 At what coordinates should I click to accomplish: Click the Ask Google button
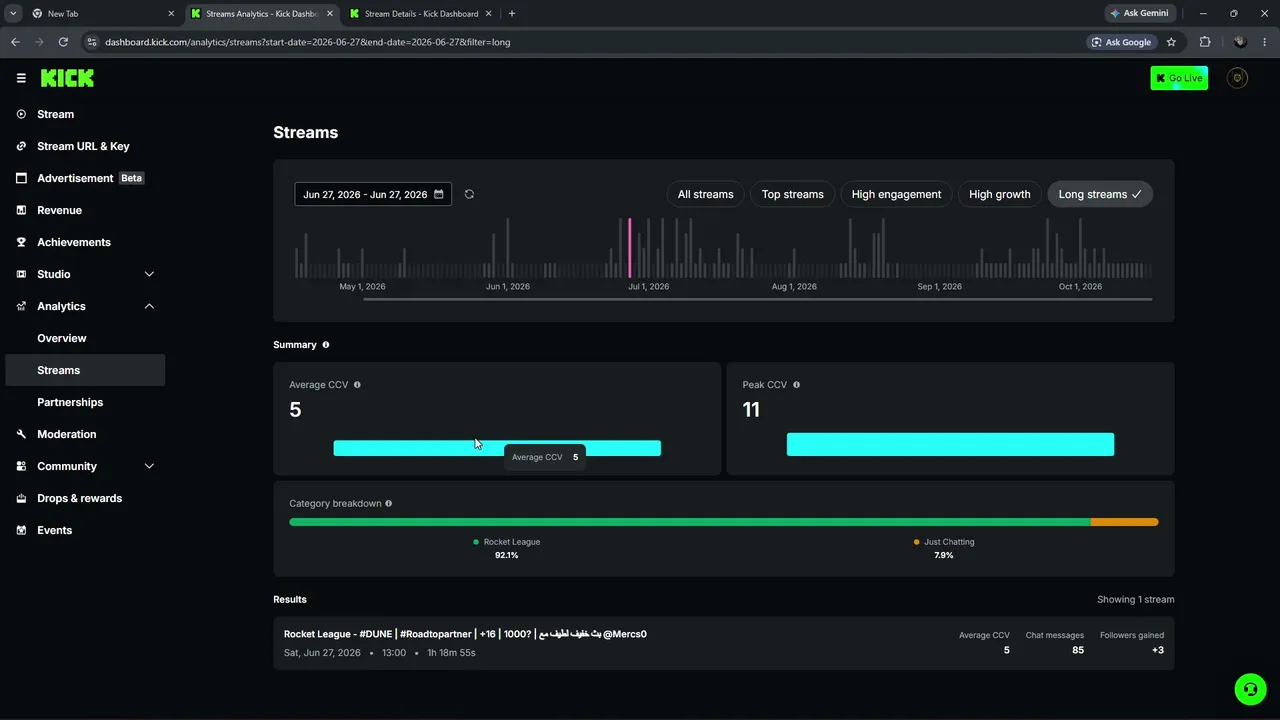1122,42
